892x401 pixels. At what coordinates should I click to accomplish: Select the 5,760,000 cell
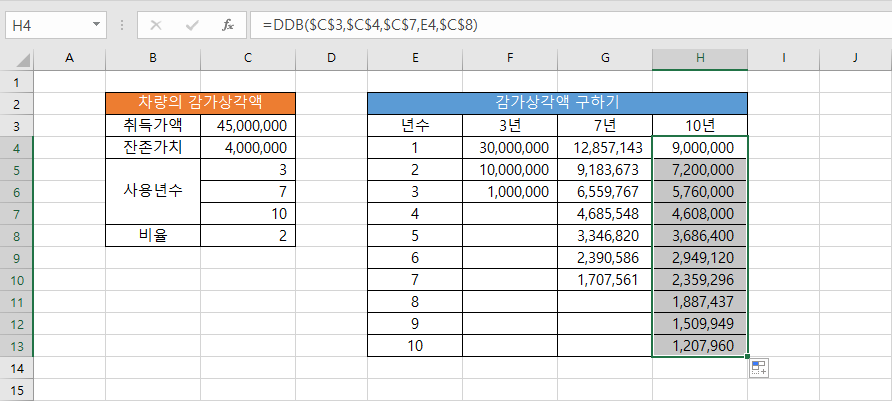click(x=700, y=192)
